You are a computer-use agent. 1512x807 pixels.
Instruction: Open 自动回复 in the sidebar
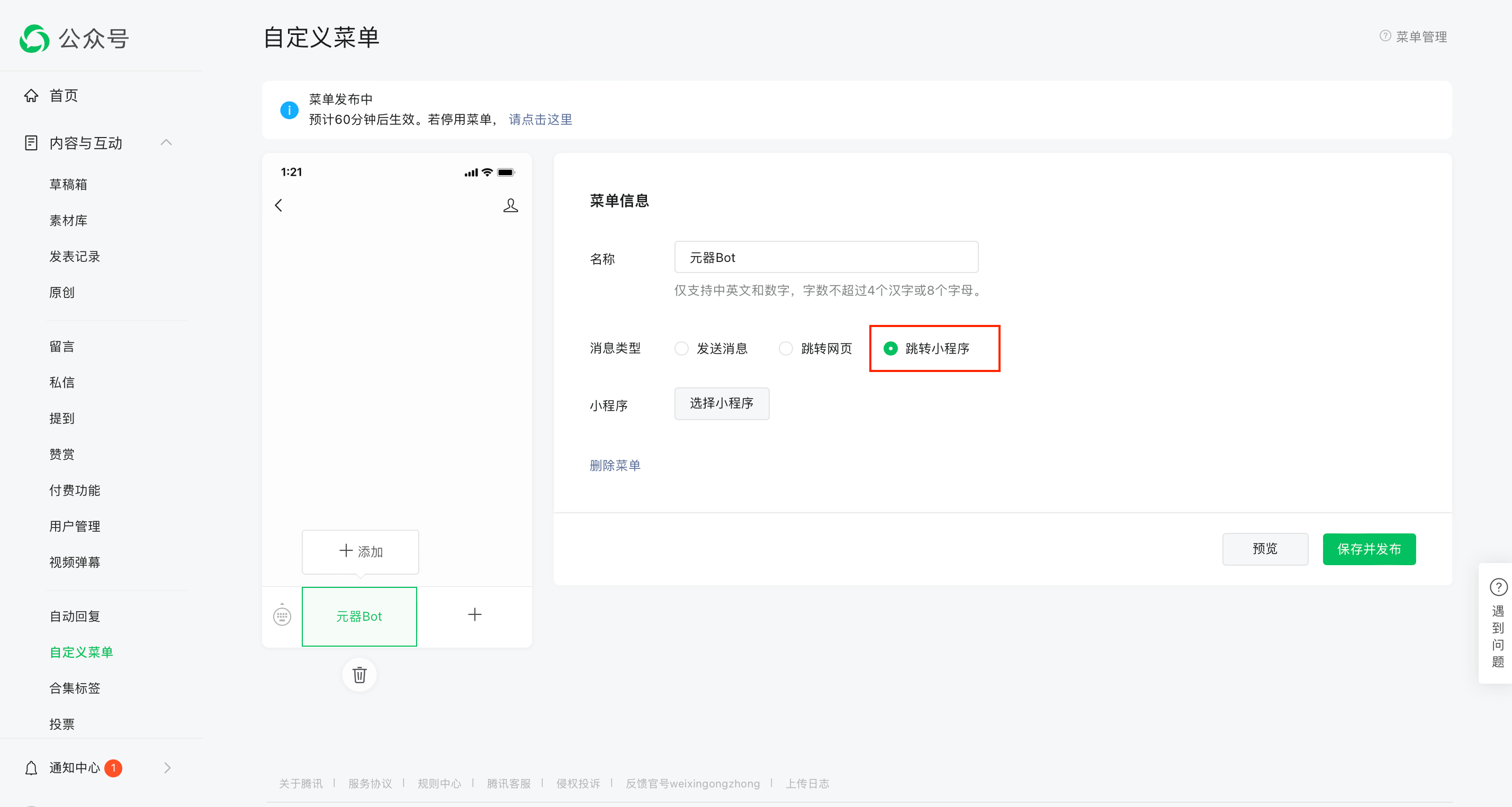point(75,616)
